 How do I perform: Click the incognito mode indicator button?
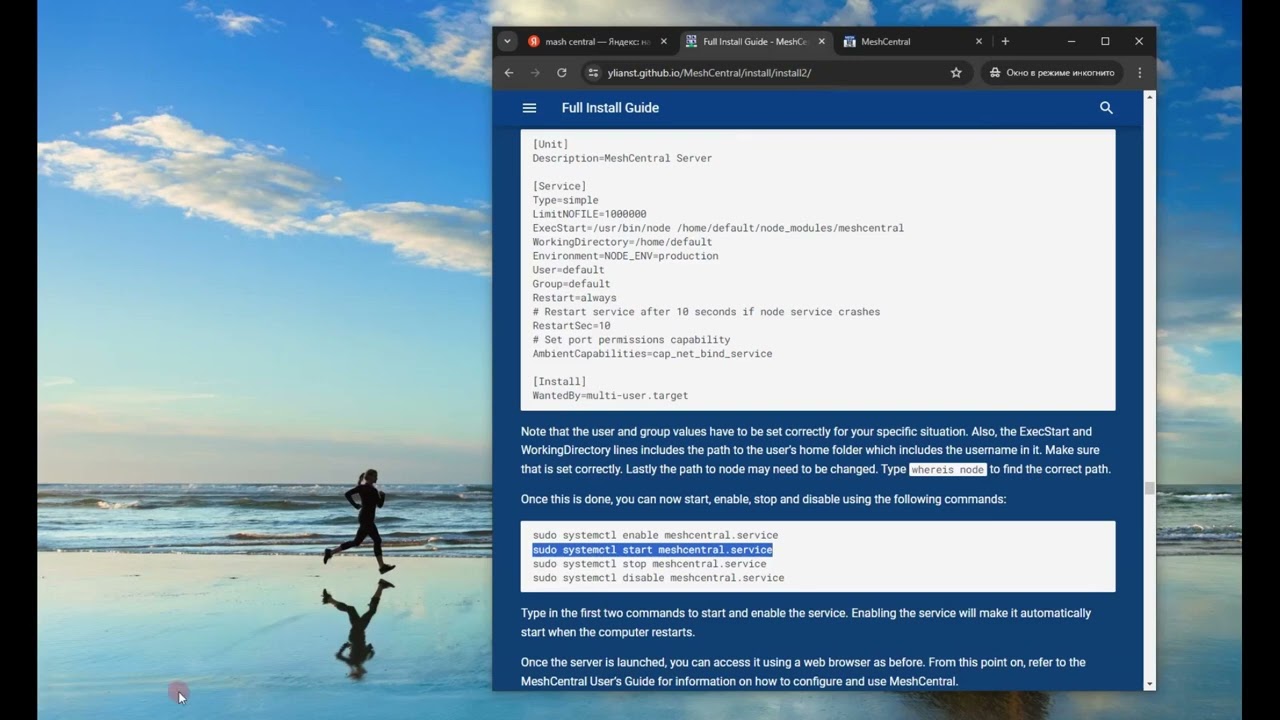coord(1052,73)
